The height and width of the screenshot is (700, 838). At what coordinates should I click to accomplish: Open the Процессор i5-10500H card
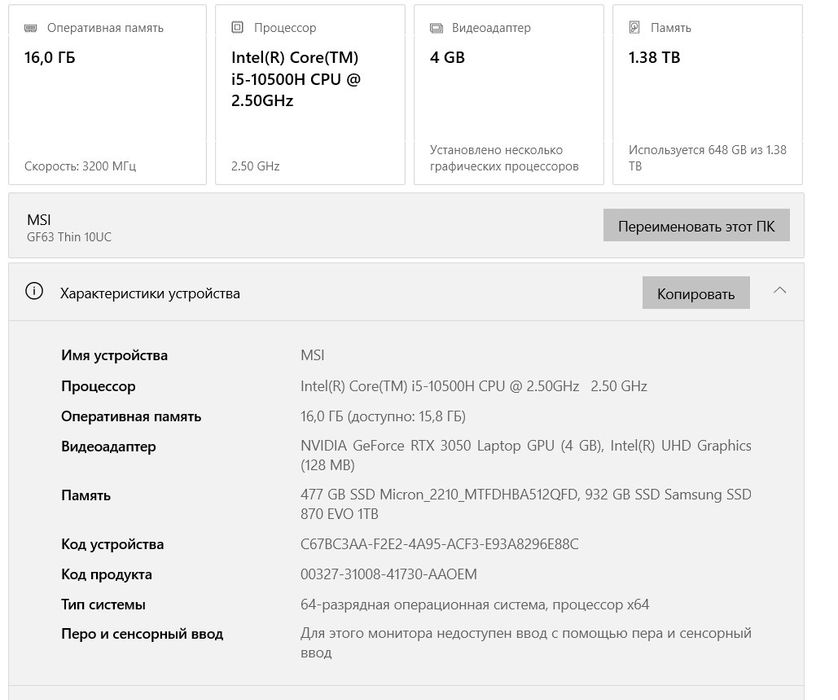[310, 95]
